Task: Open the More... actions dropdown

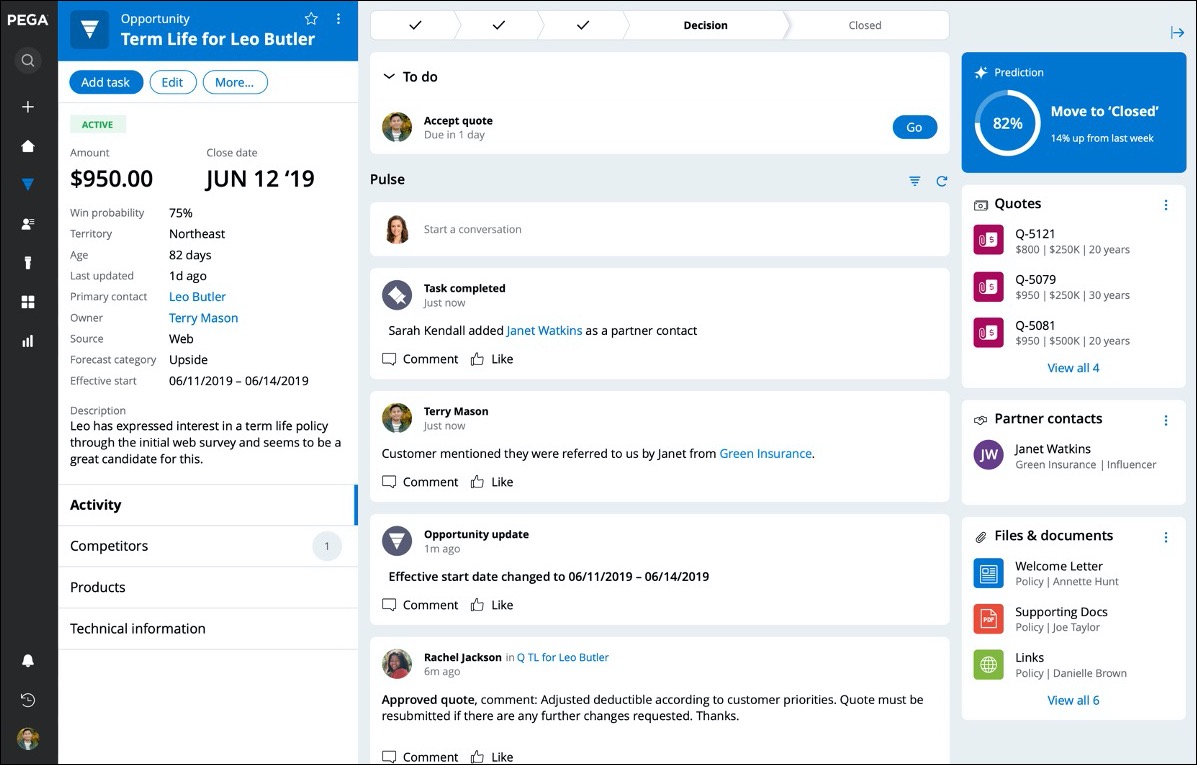Action: (x=234, y=82)
